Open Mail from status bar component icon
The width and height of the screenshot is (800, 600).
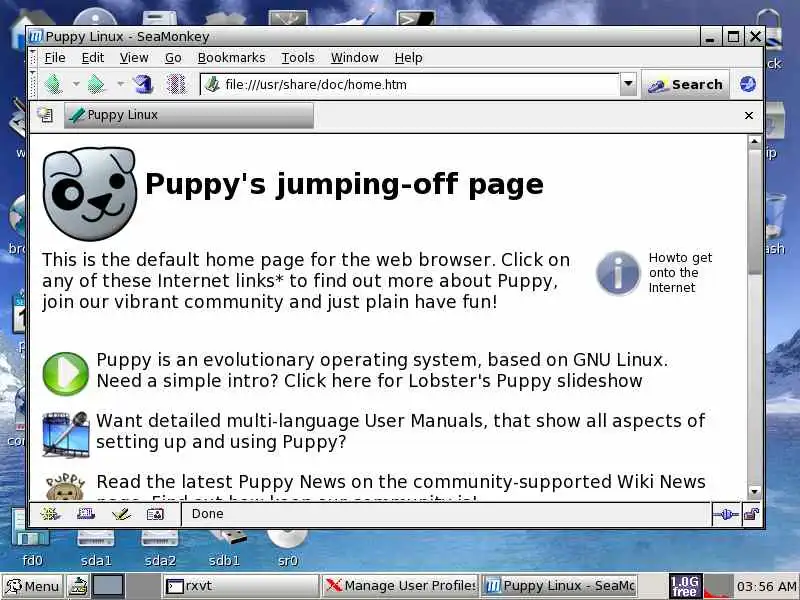[86, 514]
